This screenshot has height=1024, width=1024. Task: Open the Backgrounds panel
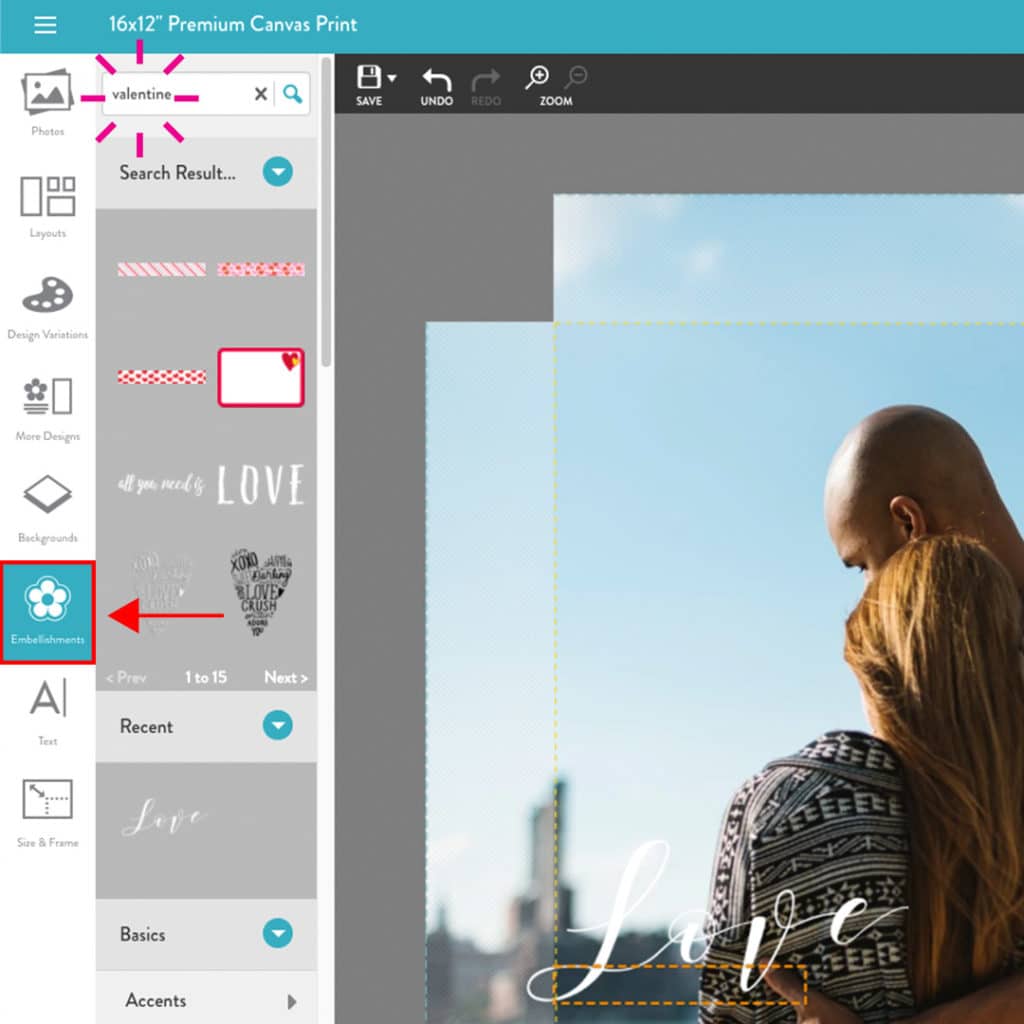click(47, 509)
